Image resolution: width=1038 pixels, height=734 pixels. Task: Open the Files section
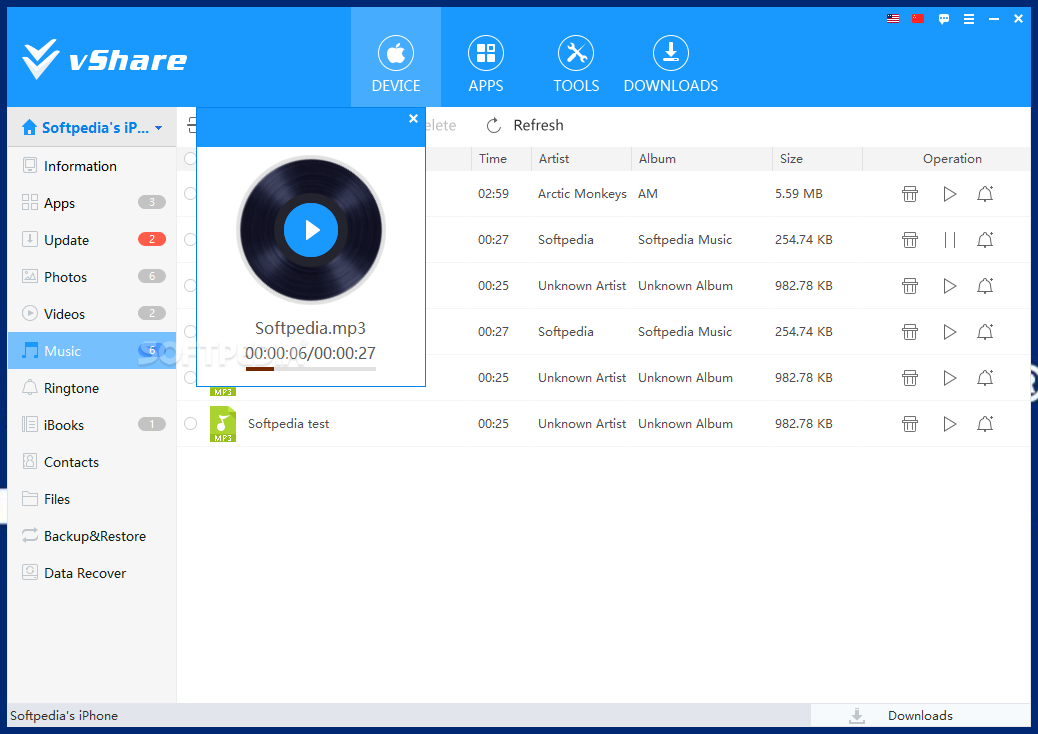[92, 499]
